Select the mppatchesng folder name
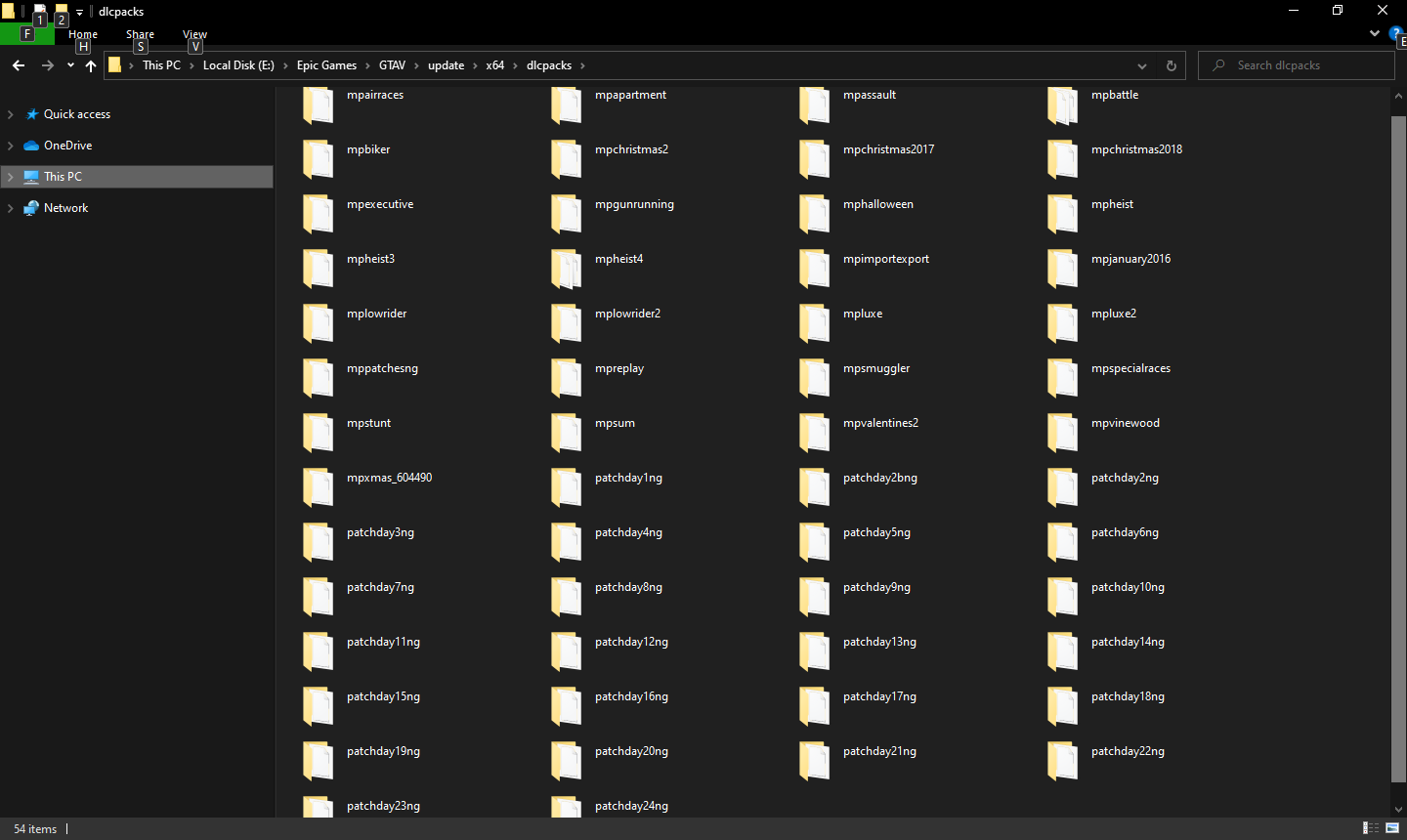The width and height of the screenshot is (1407, 840). click(382, 368)
